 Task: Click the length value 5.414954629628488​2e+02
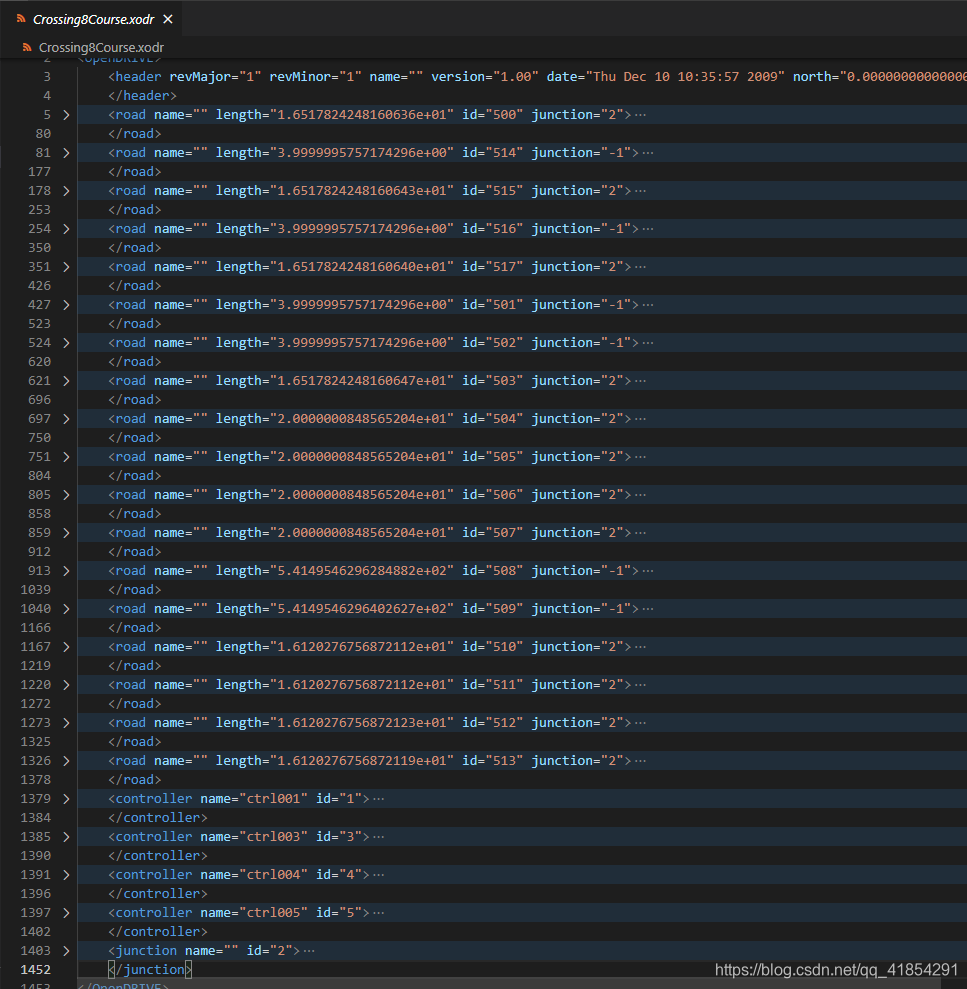pyautogui.click(x=362, y=571)
